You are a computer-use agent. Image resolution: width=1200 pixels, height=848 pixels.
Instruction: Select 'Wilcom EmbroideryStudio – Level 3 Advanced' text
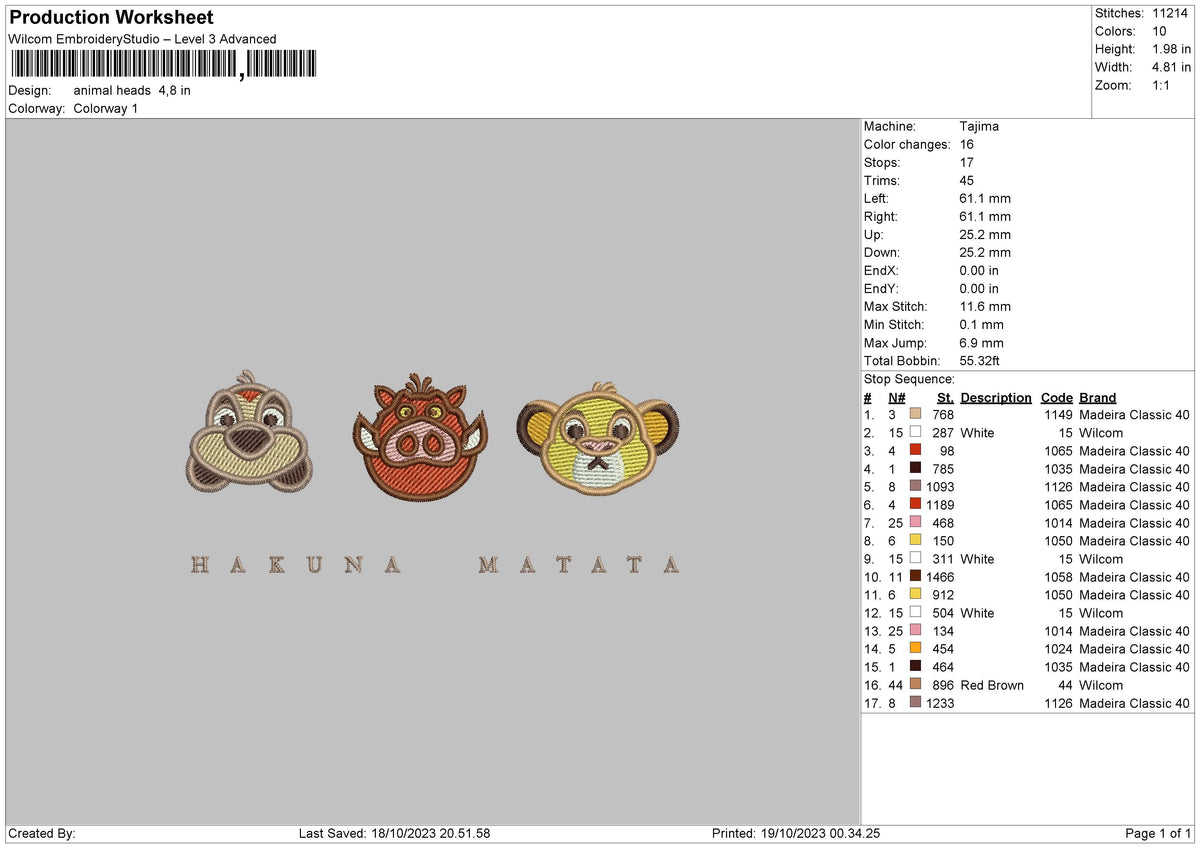(x=142, y=39)
